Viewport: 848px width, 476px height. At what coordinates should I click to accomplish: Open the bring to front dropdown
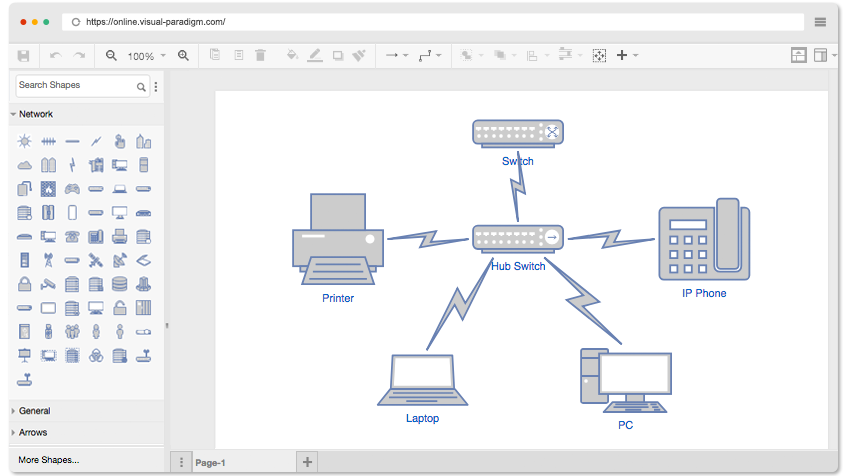[472, 55]
